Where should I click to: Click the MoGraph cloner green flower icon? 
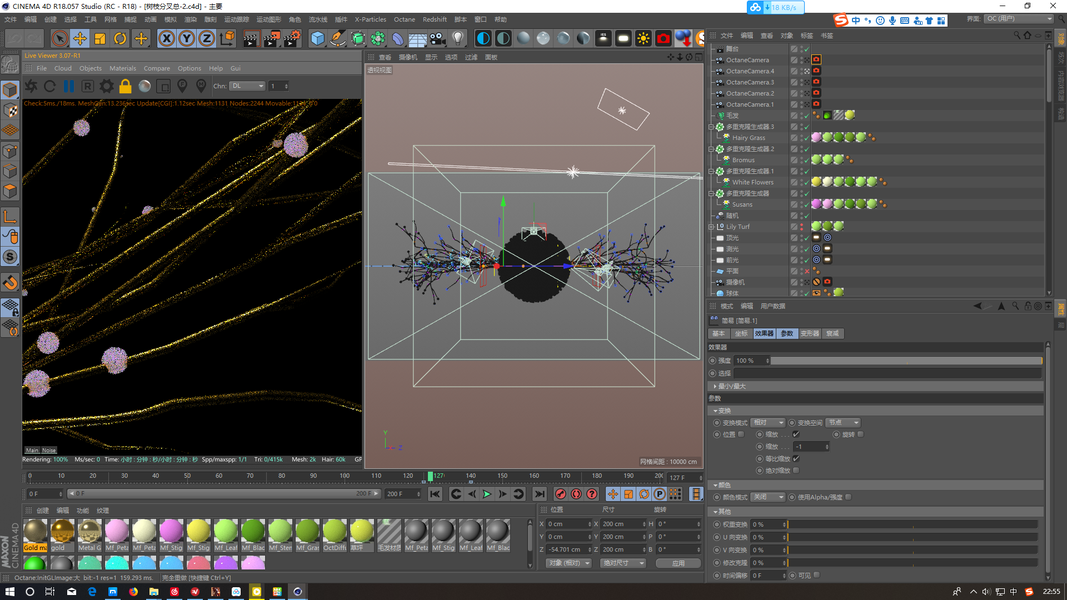(378, 39)
